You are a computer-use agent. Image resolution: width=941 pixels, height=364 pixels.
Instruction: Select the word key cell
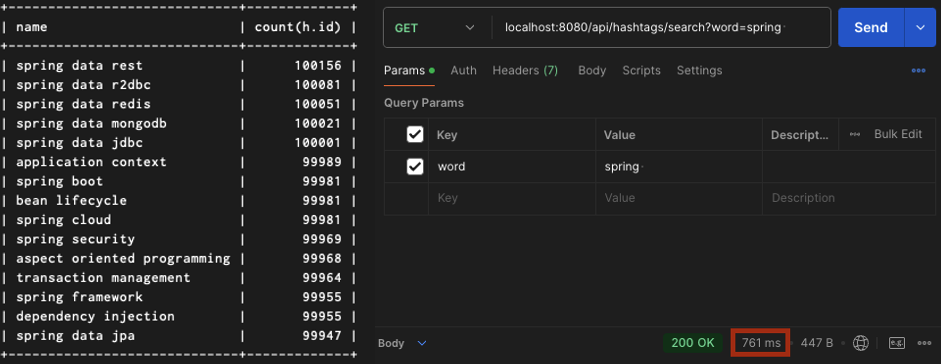[x=512, y=166]
